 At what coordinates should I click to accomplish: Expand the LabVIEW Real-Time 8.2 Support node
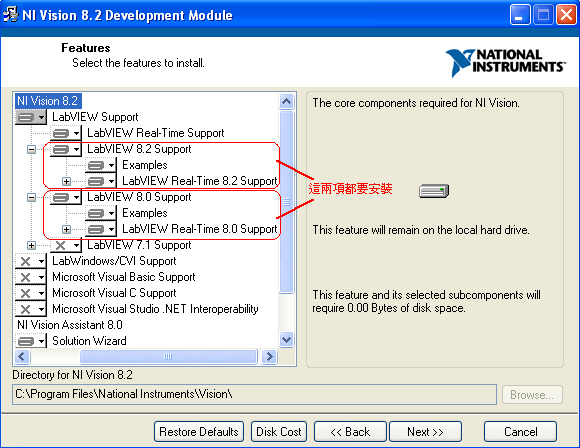click(67, 181)
